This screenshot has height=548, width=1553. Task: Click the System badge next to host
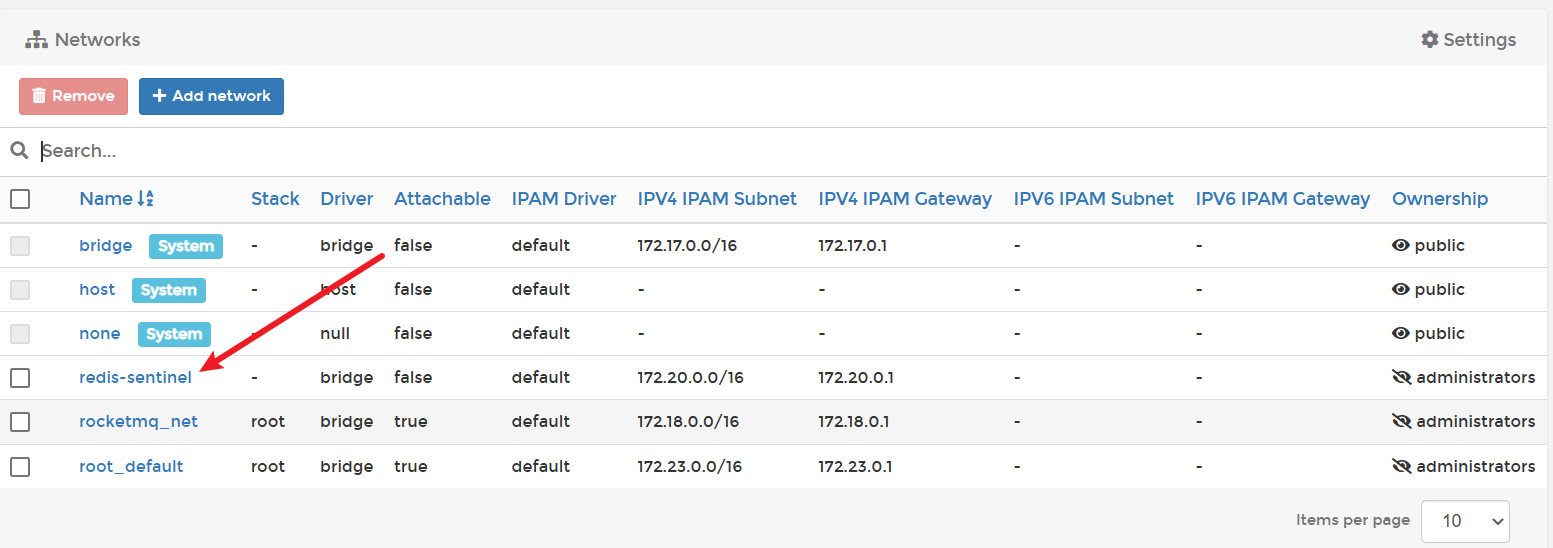pyautogui.click(x=169, y=290)
